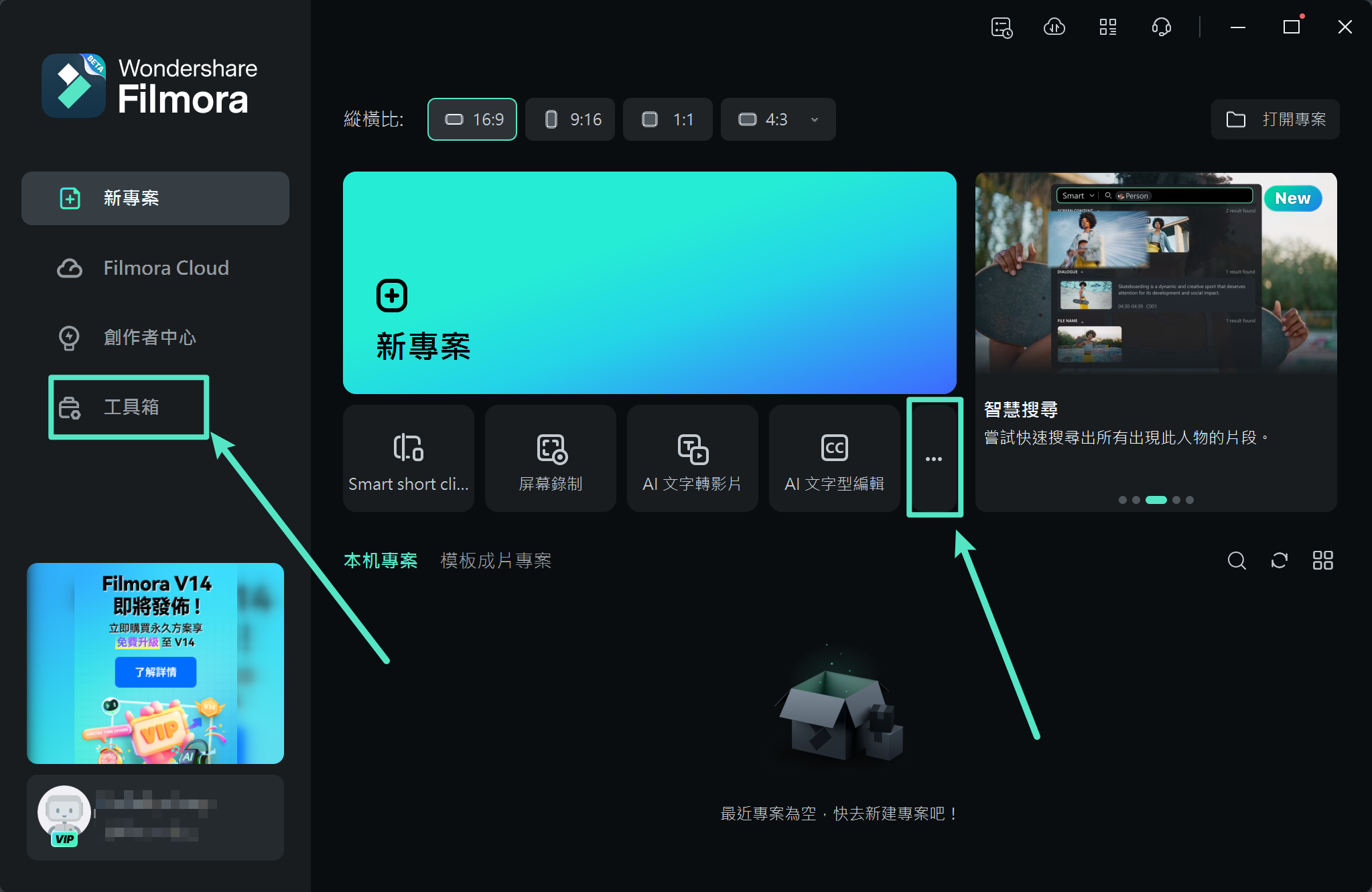Image resolution: width=1372 pixels, height=892 pixels.
Task: Select the 9:16 aspect ratio
Action: click(x=570, y=119)
